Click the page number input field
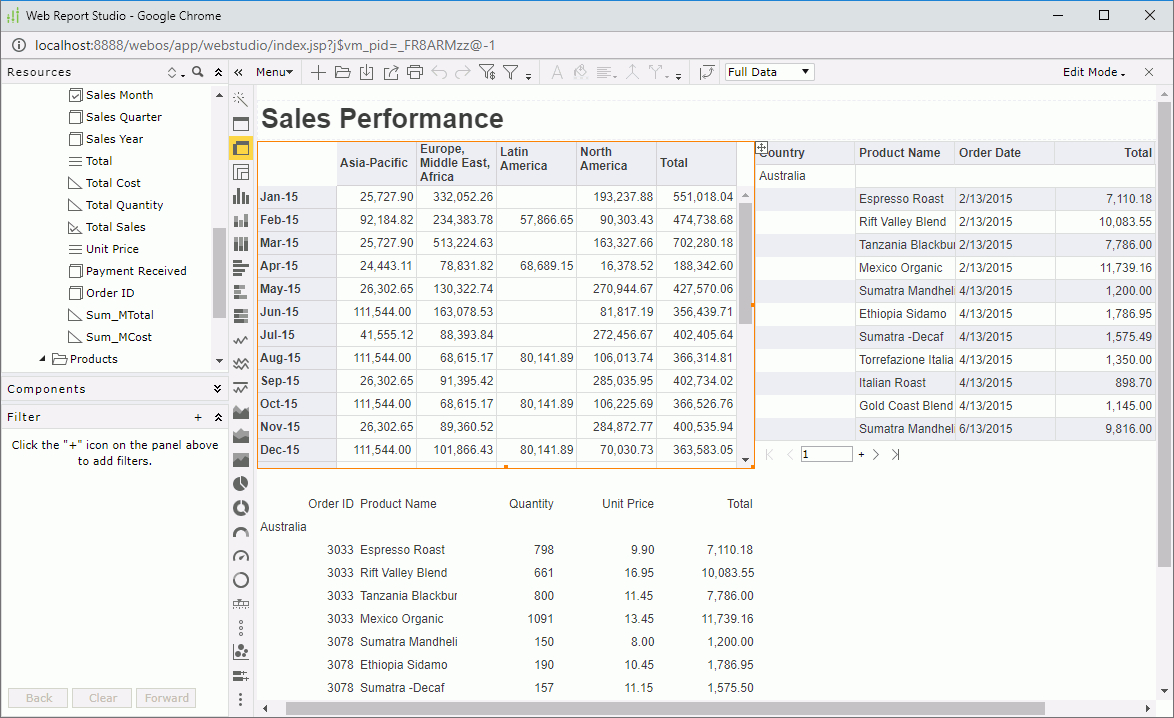 [x=827, y=453]
